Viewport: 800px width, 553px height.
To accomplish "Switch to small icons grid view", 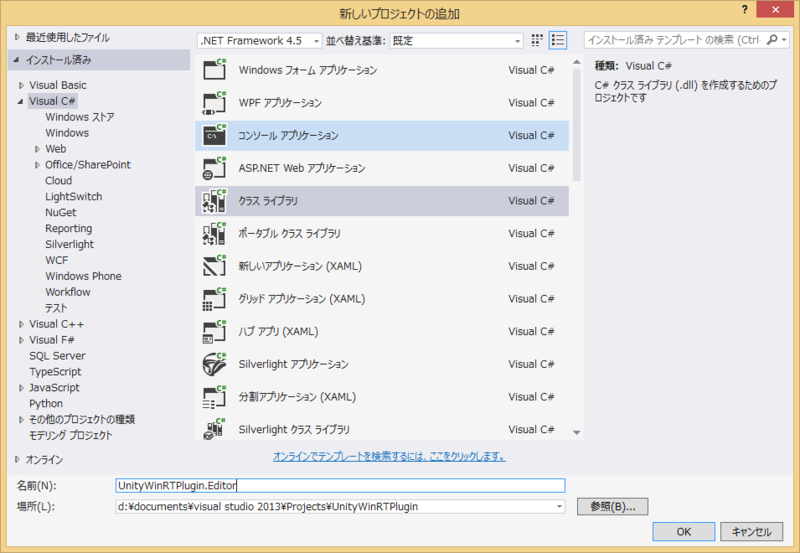I will click(537, 40).
